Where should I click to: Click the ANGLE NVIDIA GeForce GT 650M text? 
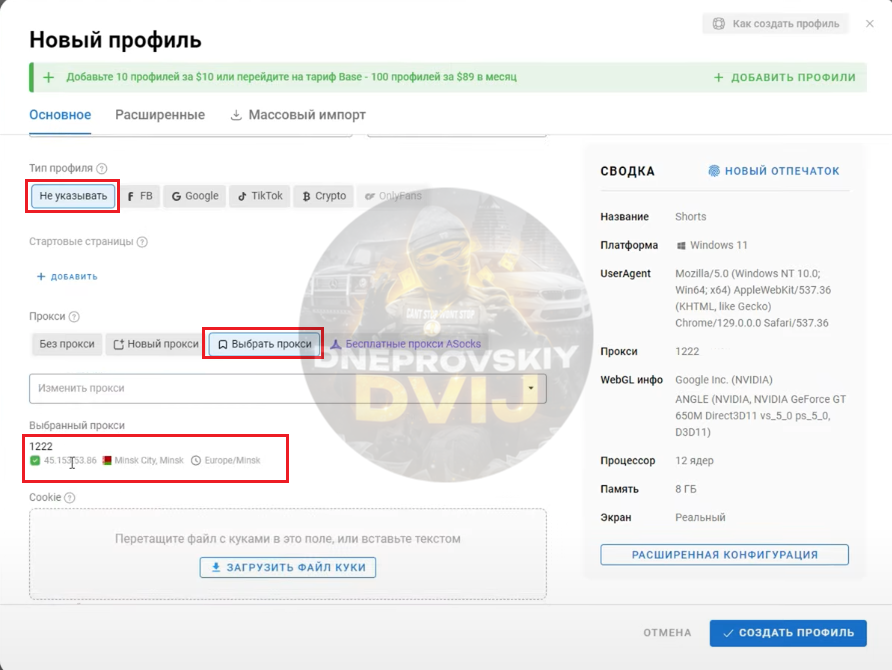coord(761,416)
